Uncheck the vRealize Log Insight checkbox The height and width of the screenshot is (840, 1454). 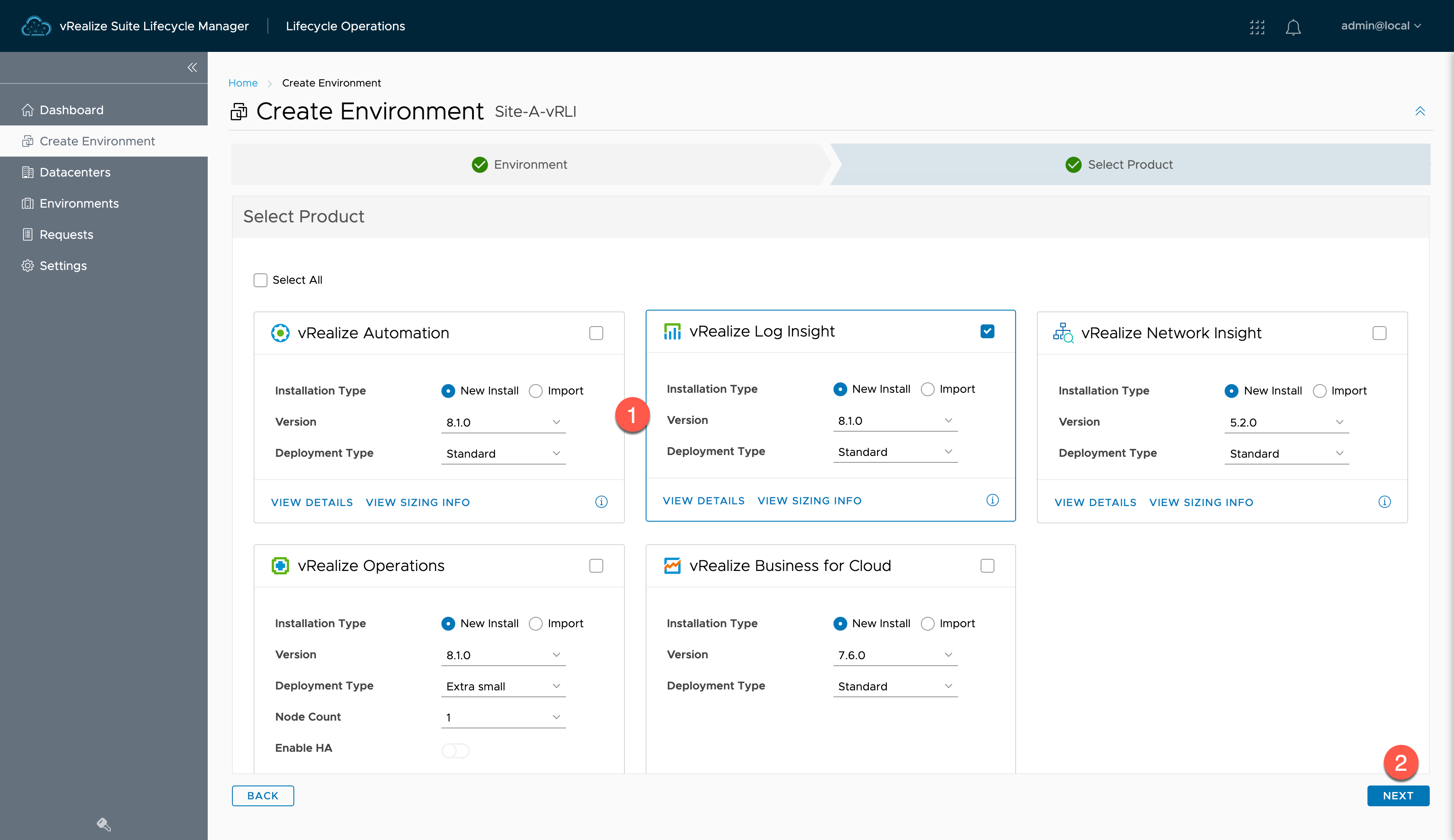coord(987,331)
